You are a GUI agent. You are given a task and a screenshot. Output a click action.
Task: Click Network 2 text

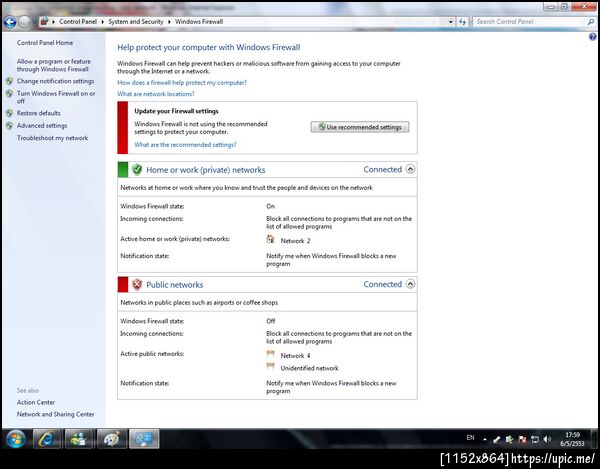295,241
